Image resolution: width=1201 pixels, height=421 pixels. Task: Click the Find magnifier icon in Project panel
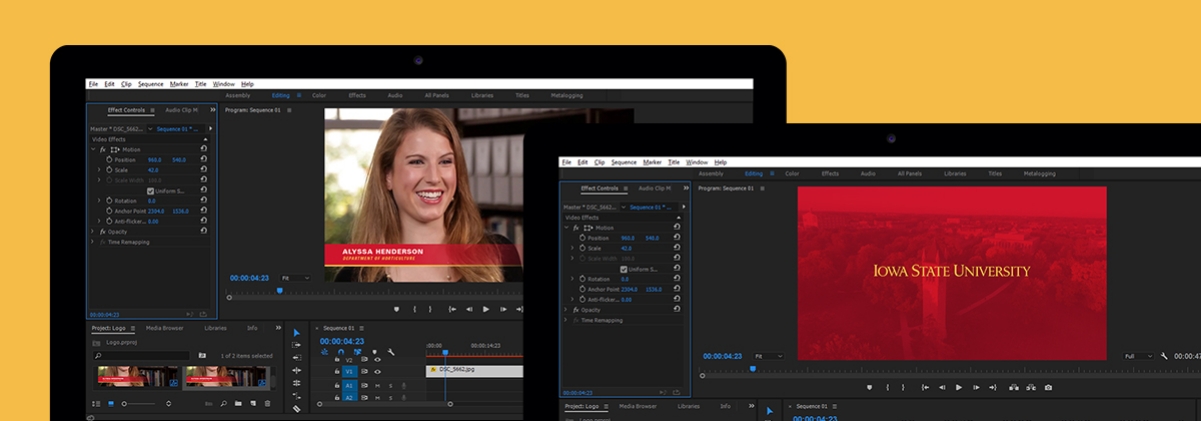[223, 404]
